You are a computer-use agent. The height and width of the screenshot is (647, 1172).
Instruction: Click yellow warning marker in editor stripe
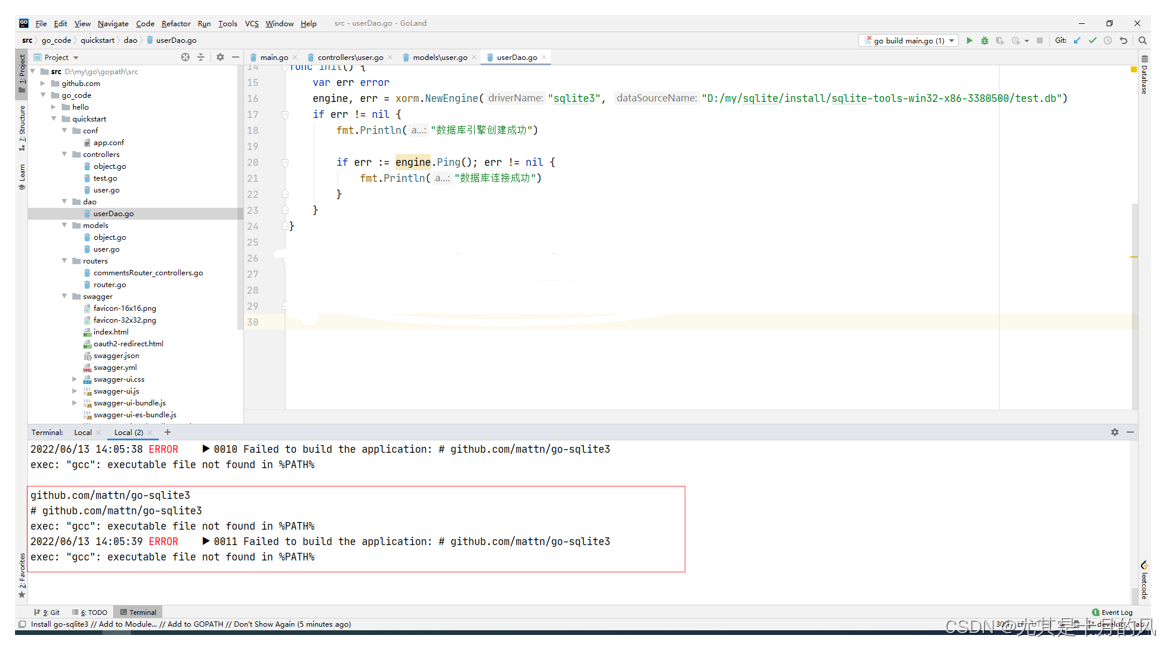(x=1134, y=69)
